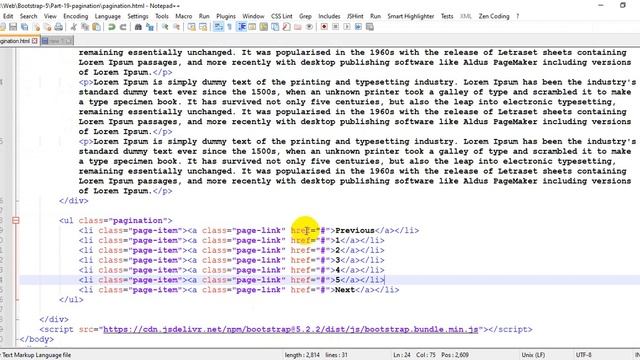Image resolution: width=640 pixels, height=360 pixels.
Task: Click the word Previous in code
Action: click(355, 230)
